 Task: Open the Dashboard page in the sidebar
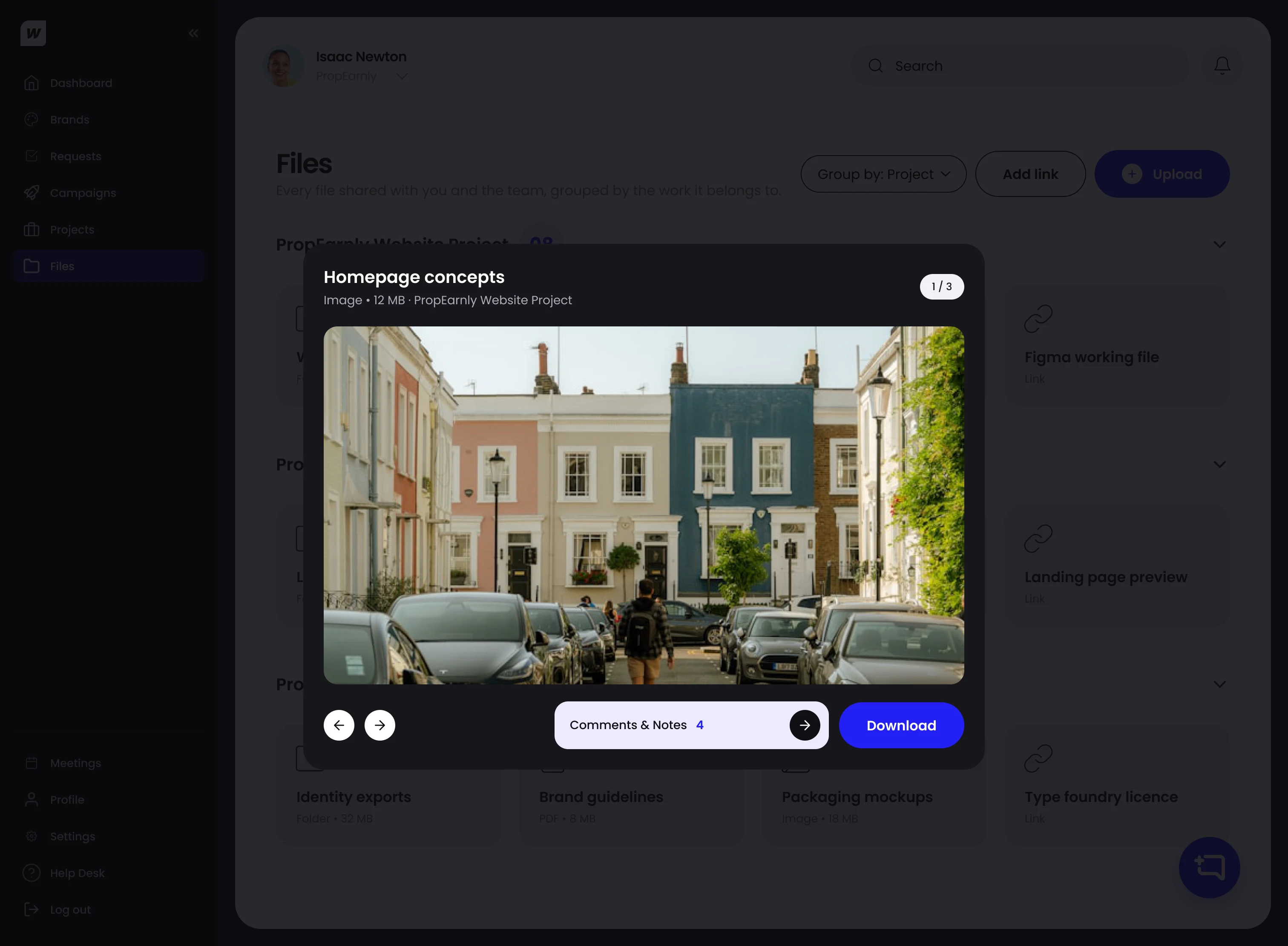109,83
